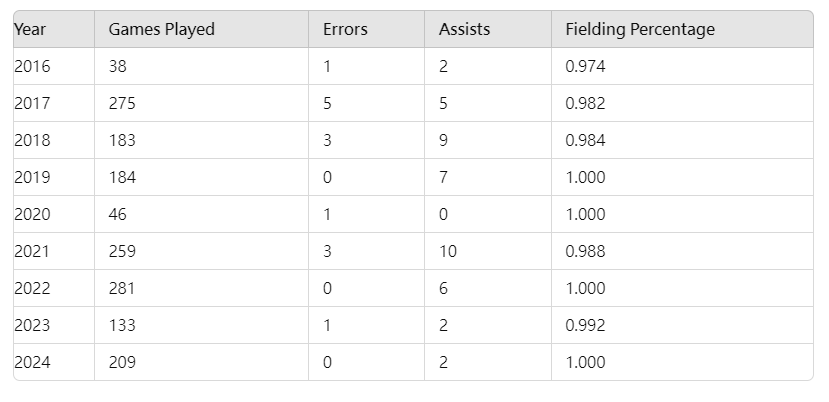This screenshot has width=829, height=402.
Task: Click games played value 183
Action: (122, 140)
